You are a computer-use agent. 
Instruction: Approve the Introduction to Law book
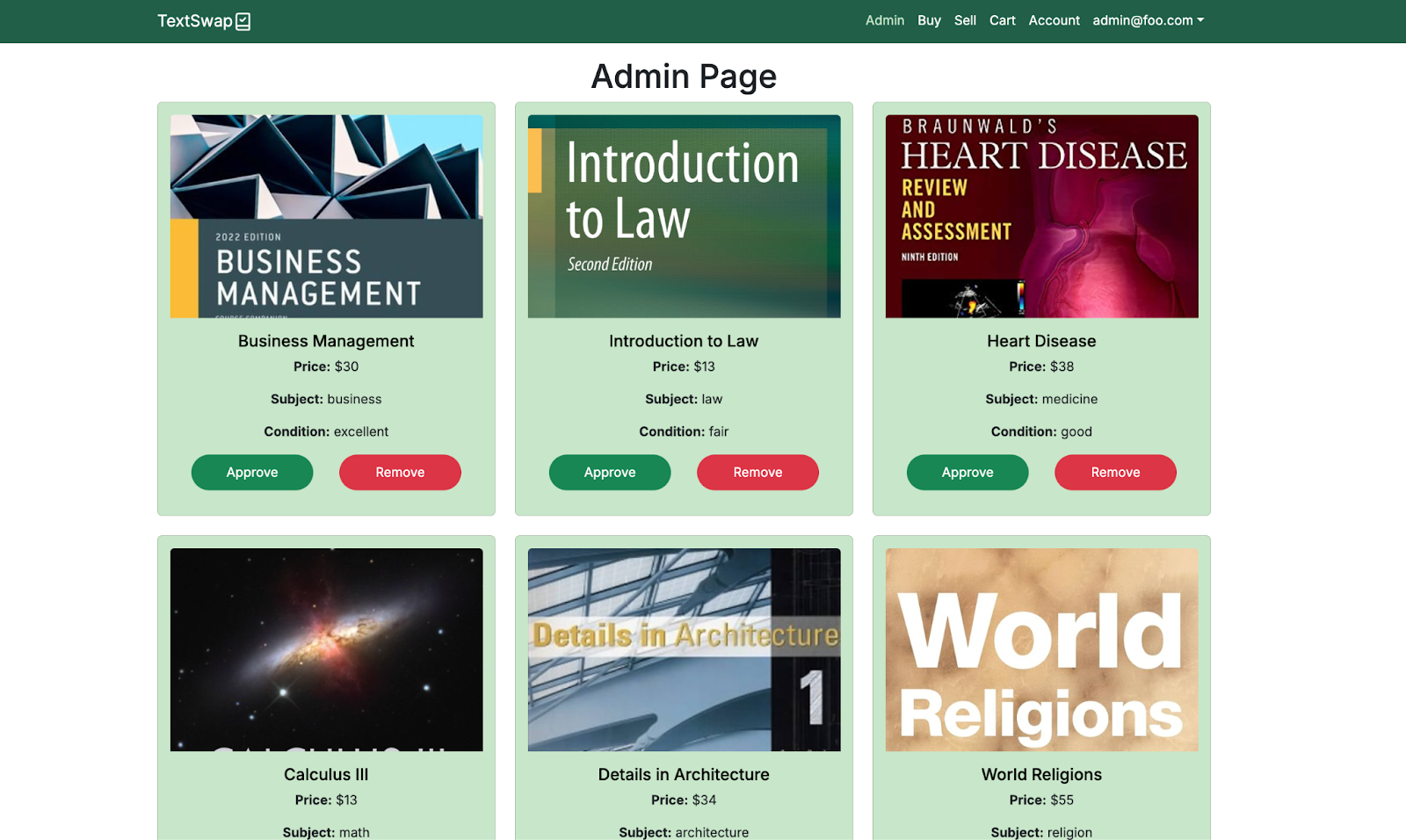[x=610, y=472]
